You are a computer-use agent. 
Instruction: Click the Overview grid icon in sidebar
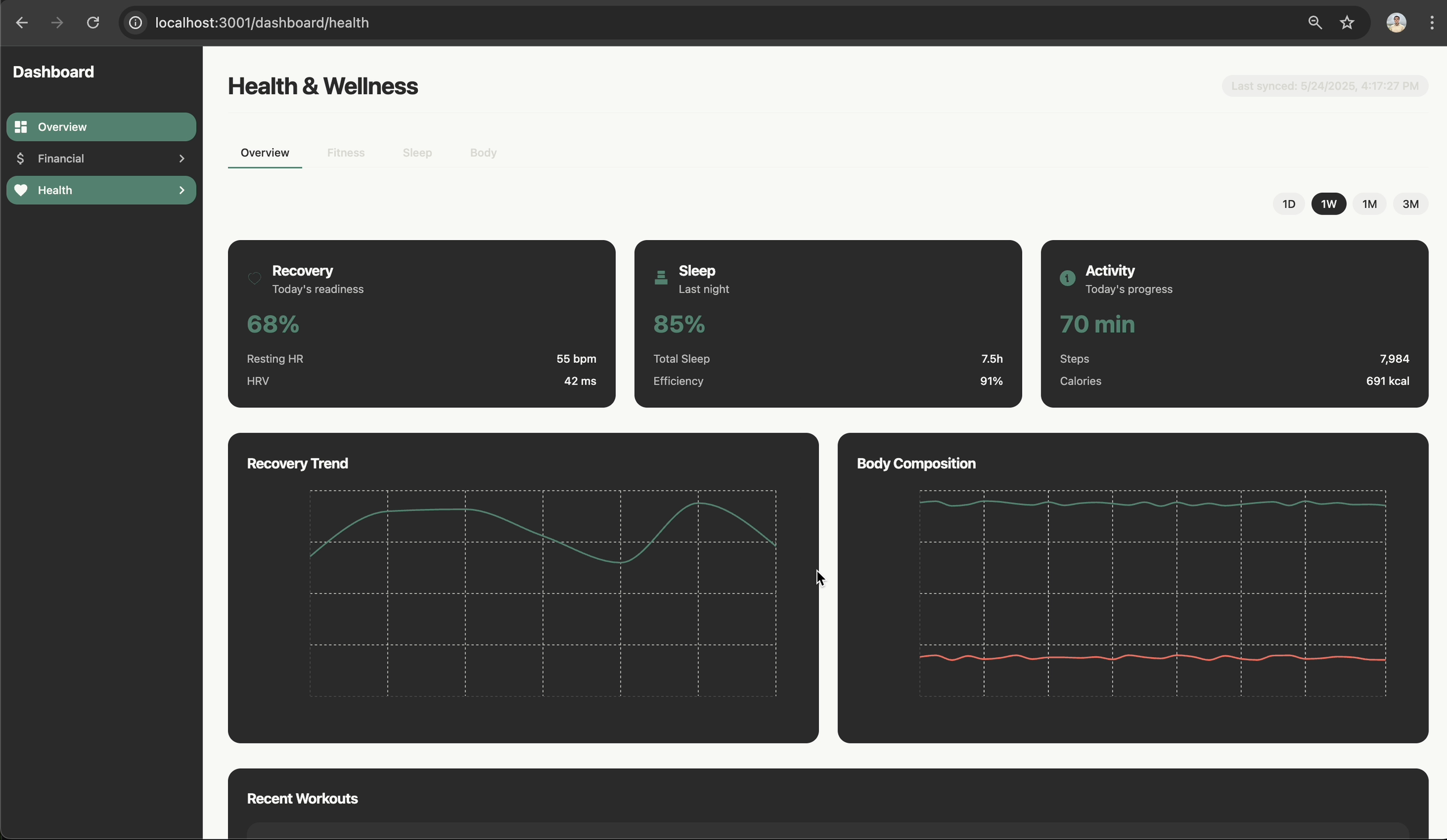coord(21,127)
